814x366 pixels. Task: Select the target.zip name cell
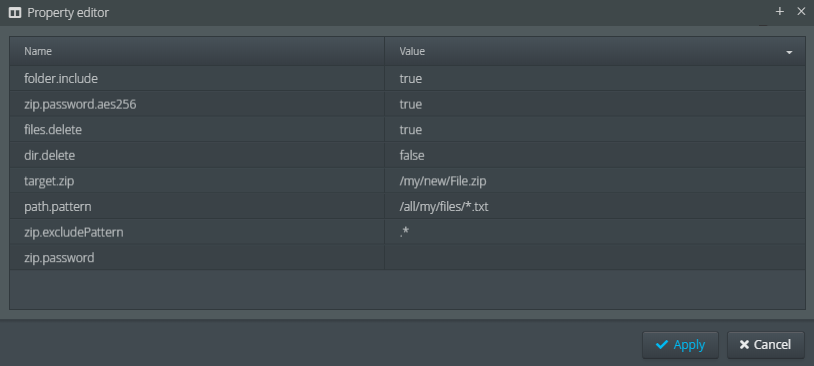point(197,181)
